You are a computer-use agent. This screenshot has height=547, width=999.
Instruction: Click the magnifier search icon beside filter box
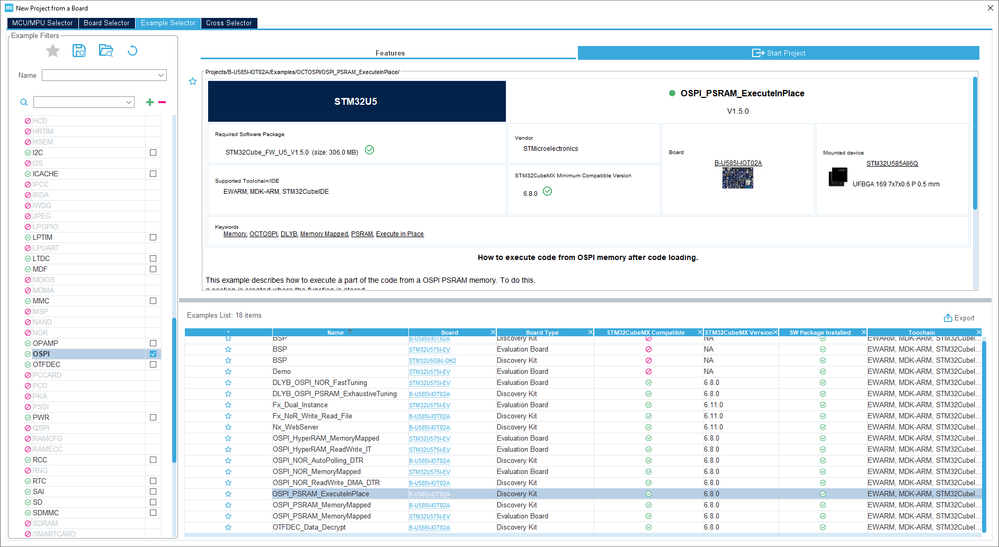point(24,102)
